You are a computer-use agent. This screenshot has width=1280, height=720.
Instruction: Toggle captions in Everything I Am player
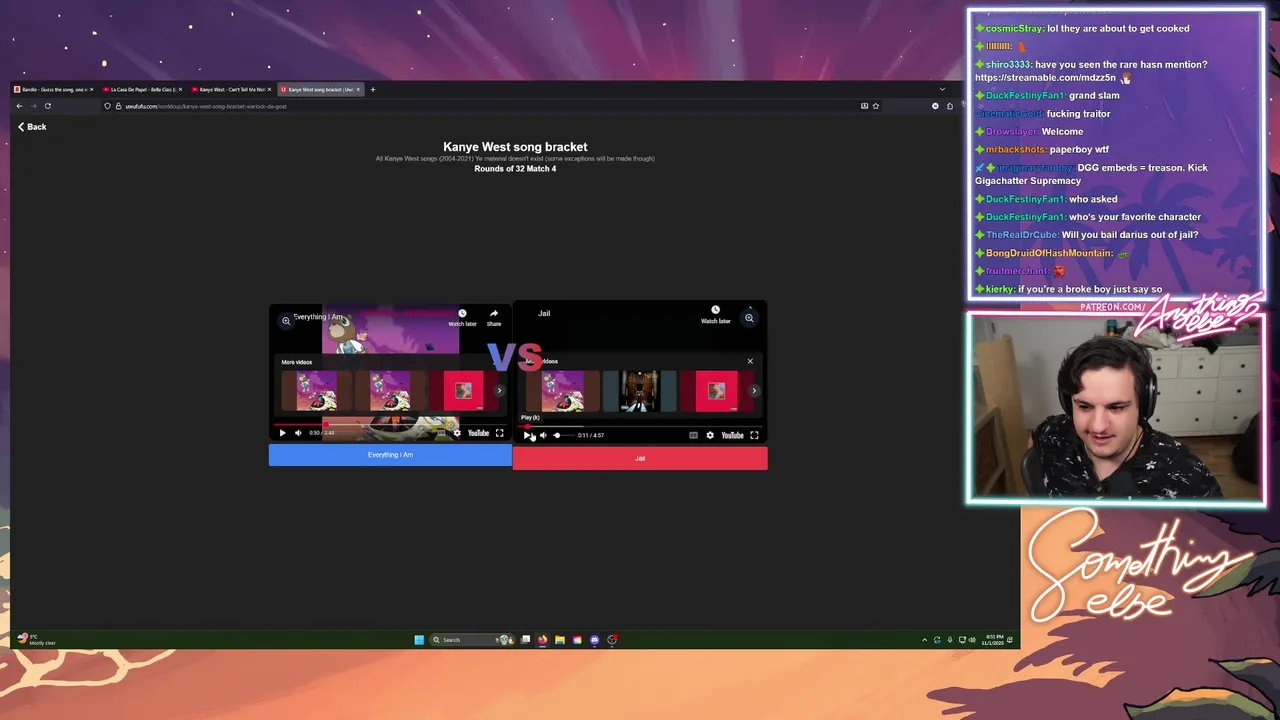pos(441,433)
